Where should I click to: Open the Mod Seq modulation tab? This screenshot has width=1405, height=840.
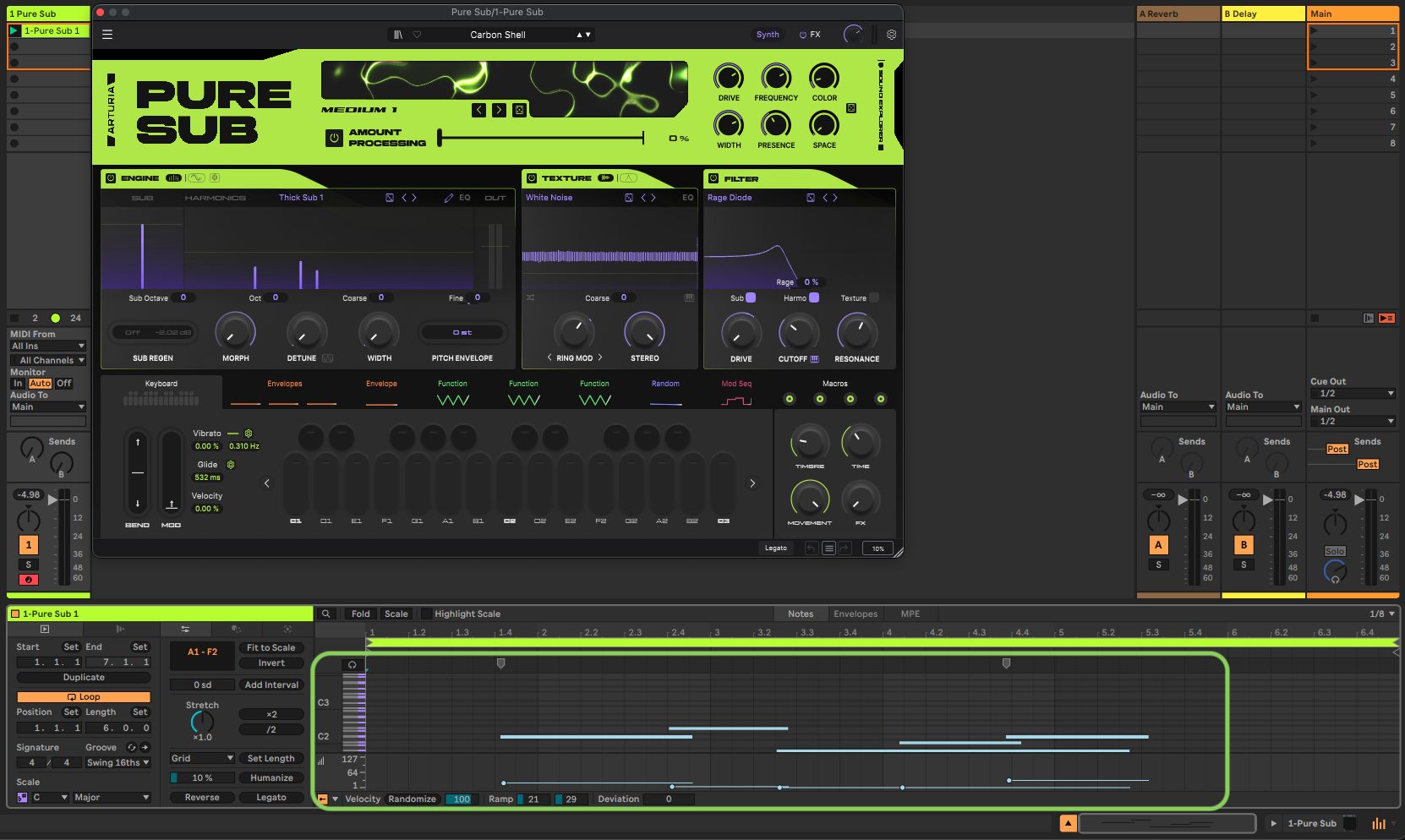(x=736, y=392)
